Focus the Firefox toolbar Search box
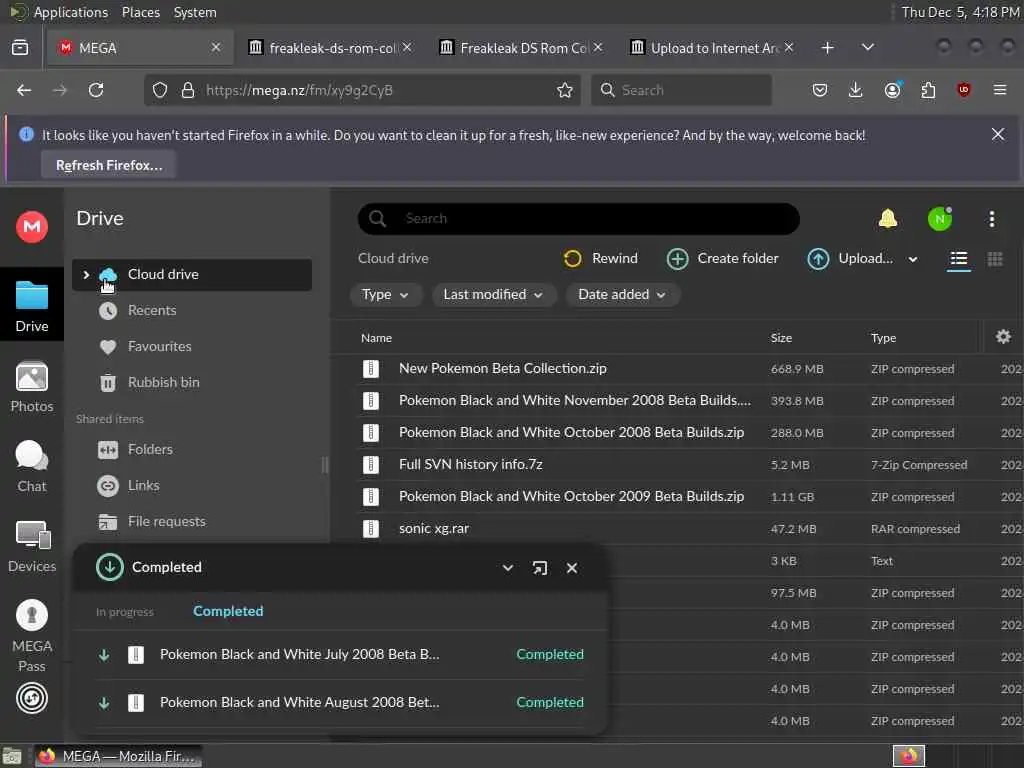The height and width of the screenshot is (768, 1024). click(x=681, y=90)
